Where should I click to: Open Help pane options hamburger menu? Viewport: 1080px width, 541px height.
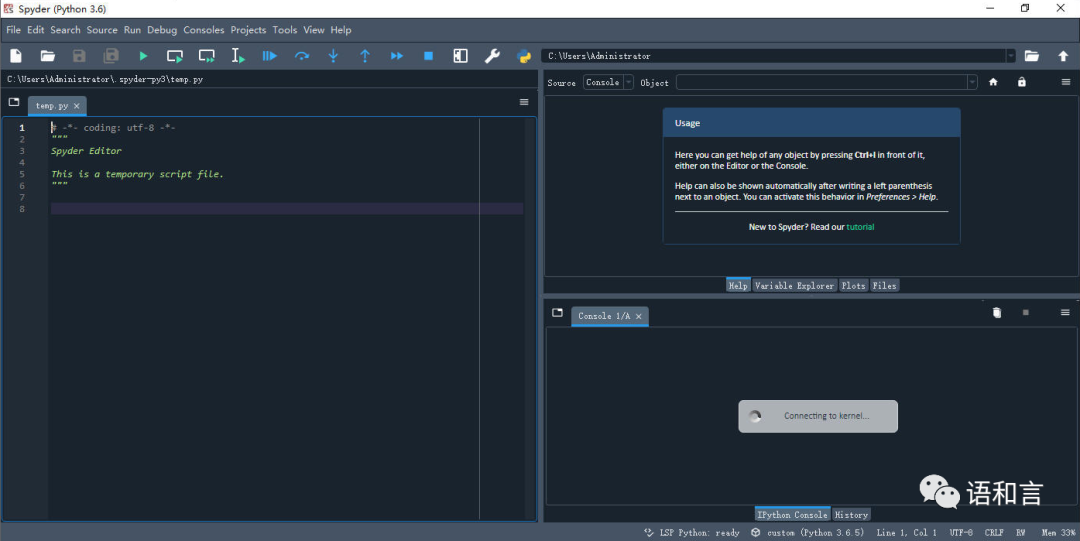pos(1066,82)
